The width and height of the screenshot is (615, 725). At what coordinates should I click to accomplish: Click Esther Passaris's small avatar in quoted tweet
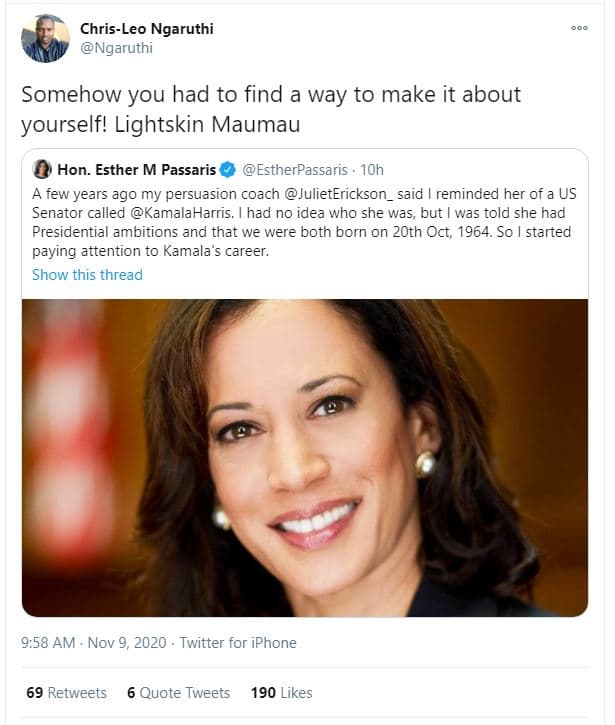(x=42, y=169)
